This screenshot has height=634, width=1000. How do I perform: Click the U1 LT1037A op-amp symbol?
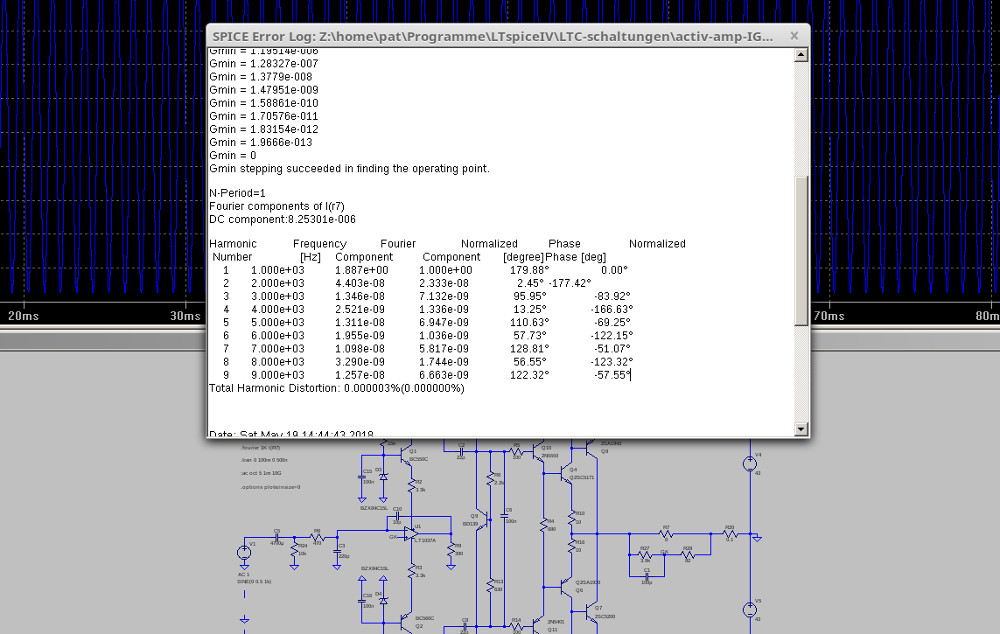coord(411,533)
